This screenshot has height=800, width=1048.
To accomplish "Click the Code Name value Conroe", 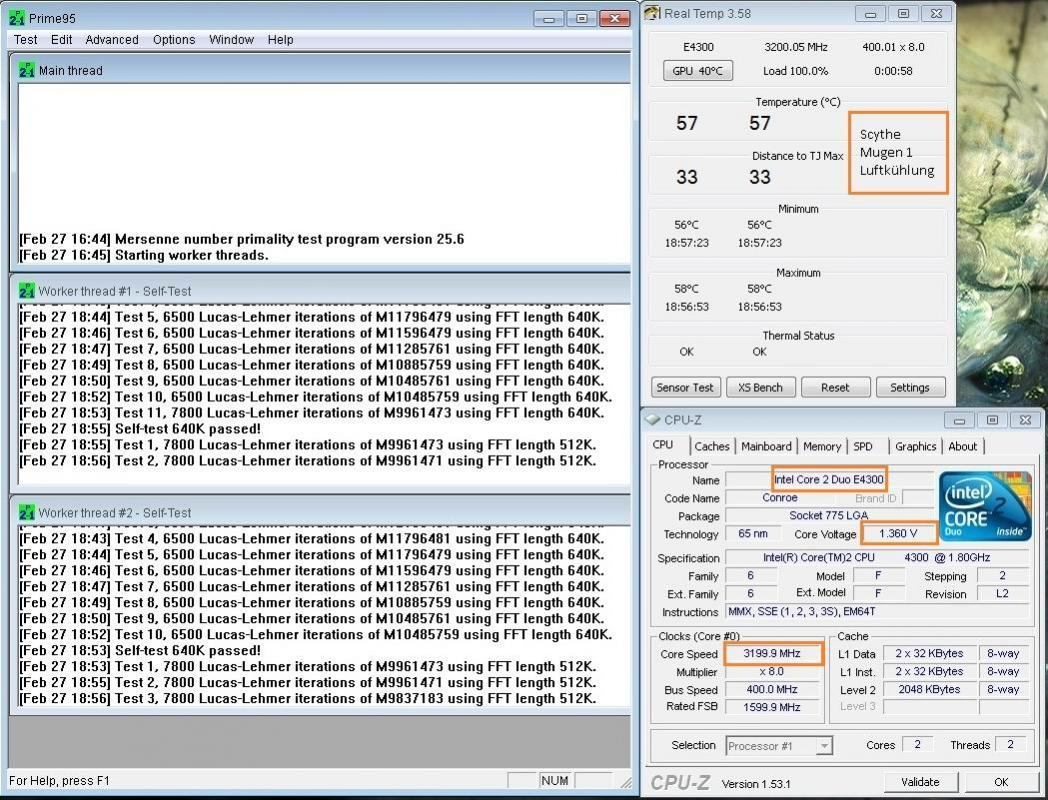I will [x=780, y=498].
